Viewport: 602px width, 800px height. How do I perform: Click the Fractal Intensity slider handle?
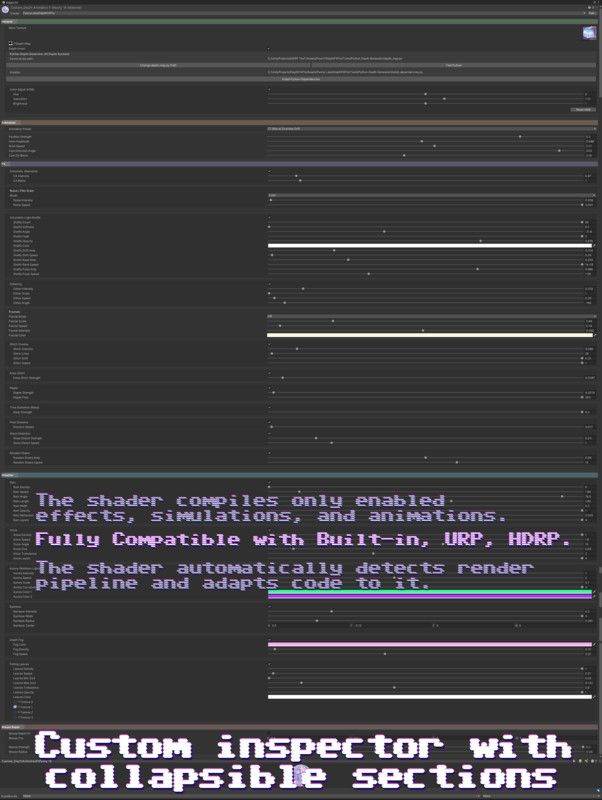[423, 331]
